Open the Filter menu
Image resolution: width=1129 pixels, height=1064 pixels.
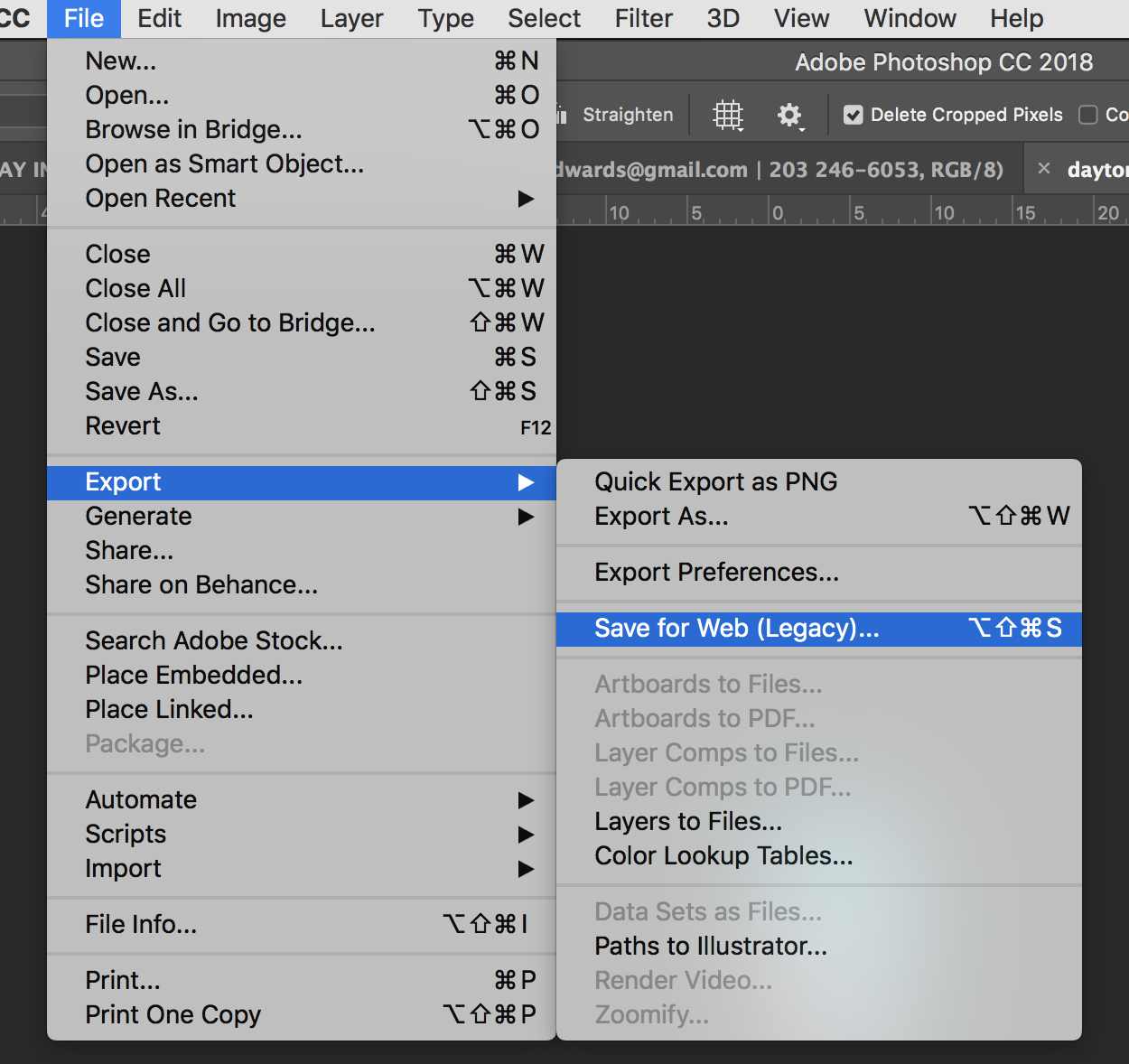coord(643,18)
